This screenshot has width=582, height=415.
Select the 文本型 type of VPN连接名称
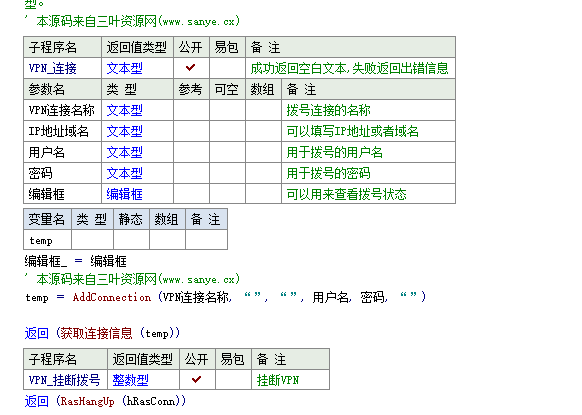(125, 110)
